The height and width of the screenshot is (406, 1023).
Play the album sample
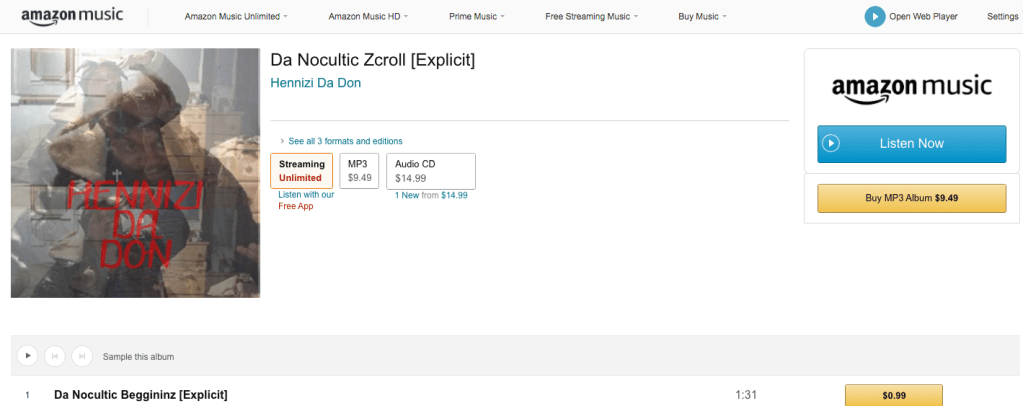(27, 355)
